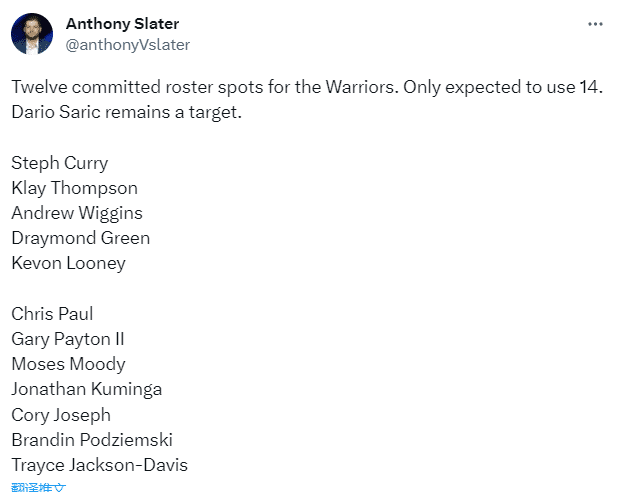Click the Steph Curry line
Viewport: 621px width, 492px height.
[60, 163]
